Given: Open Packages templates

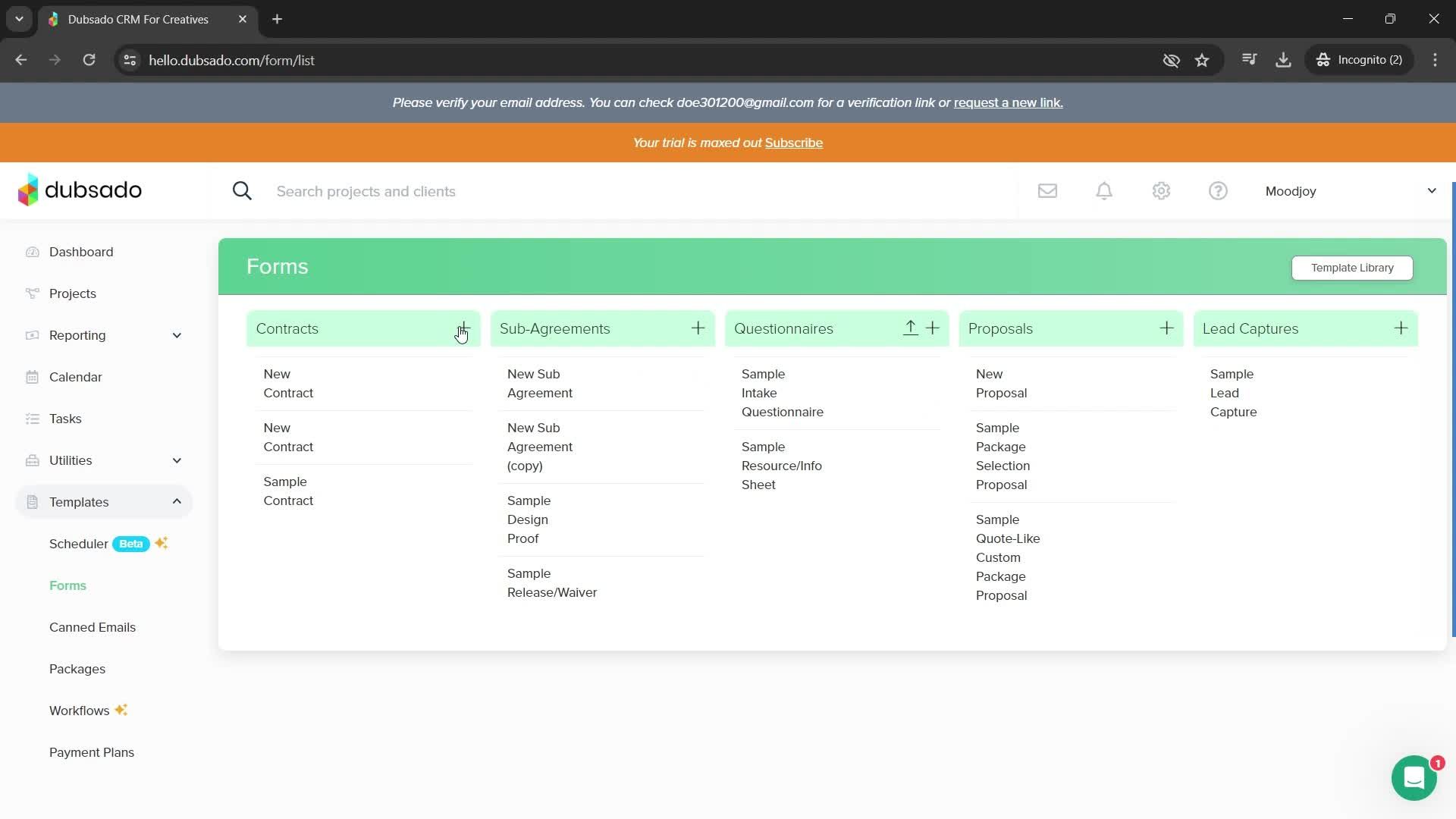Looking at the screenshot, I should click(77, 669).
